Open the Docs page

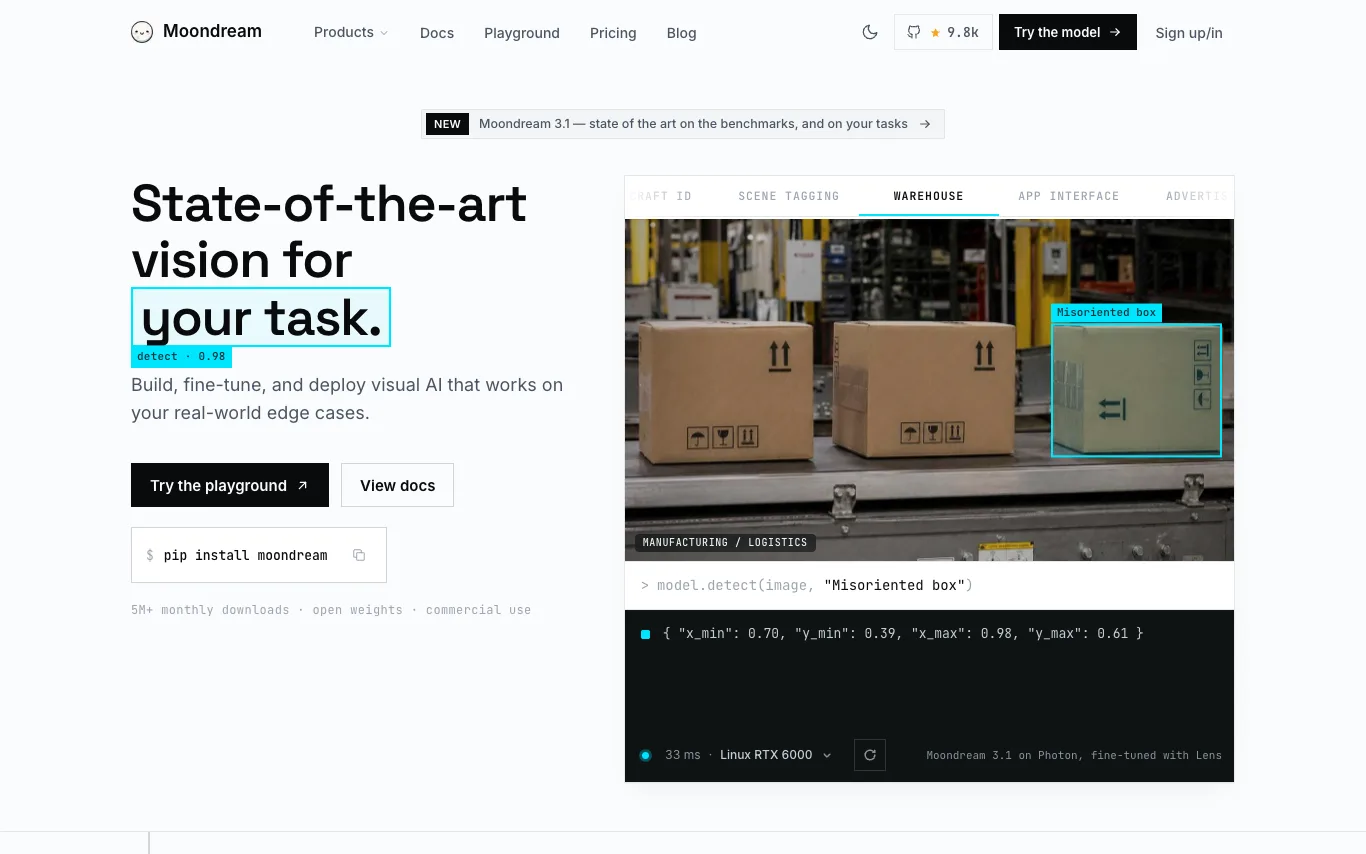[437, 33]
